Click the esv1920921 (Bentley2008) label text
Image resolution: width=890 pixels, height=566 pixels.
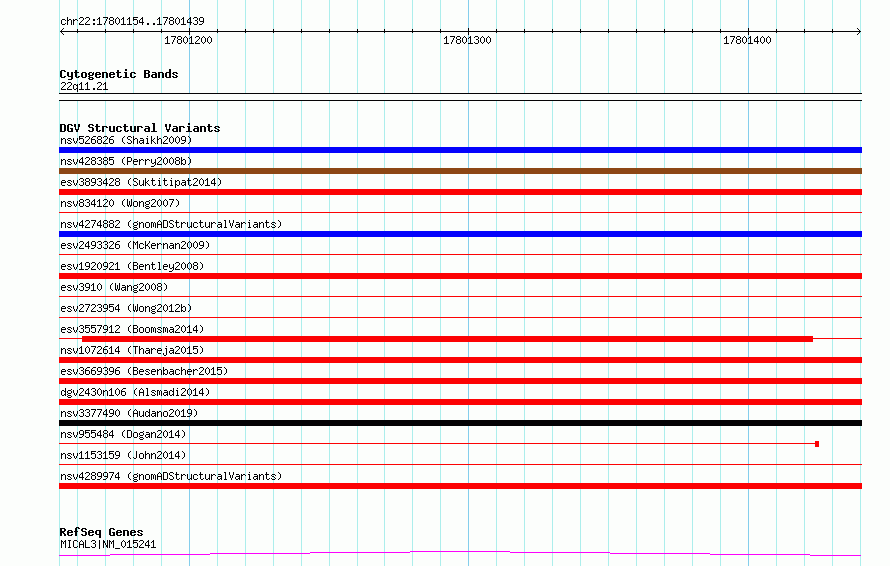point(132,266)
